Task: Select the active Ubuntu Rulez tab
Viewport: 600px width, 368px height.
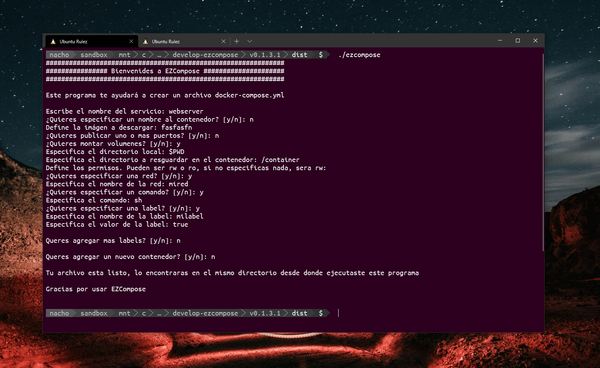Action: click(x=91, y=41)
